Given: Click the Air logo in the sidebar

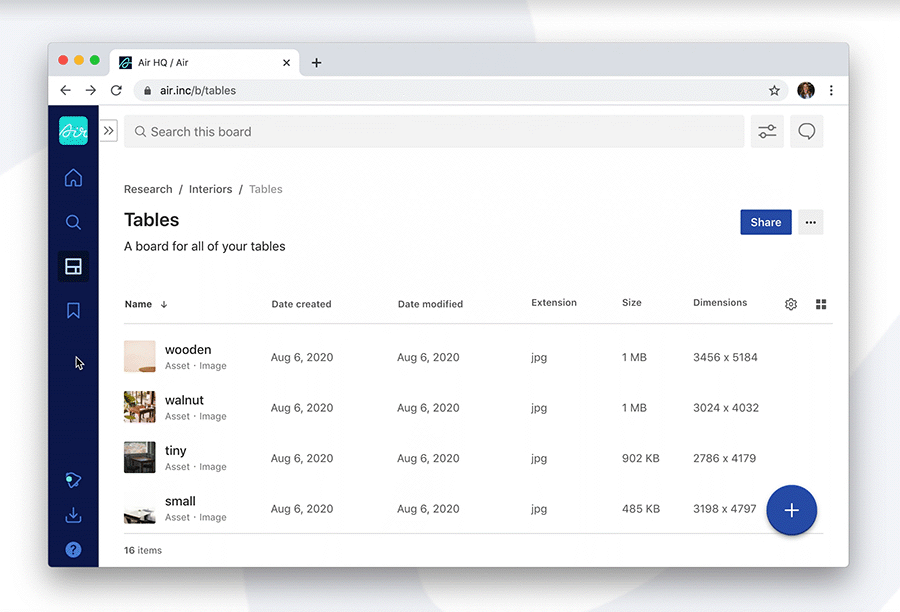Looking at the screenshot, I should click(73, 131).
